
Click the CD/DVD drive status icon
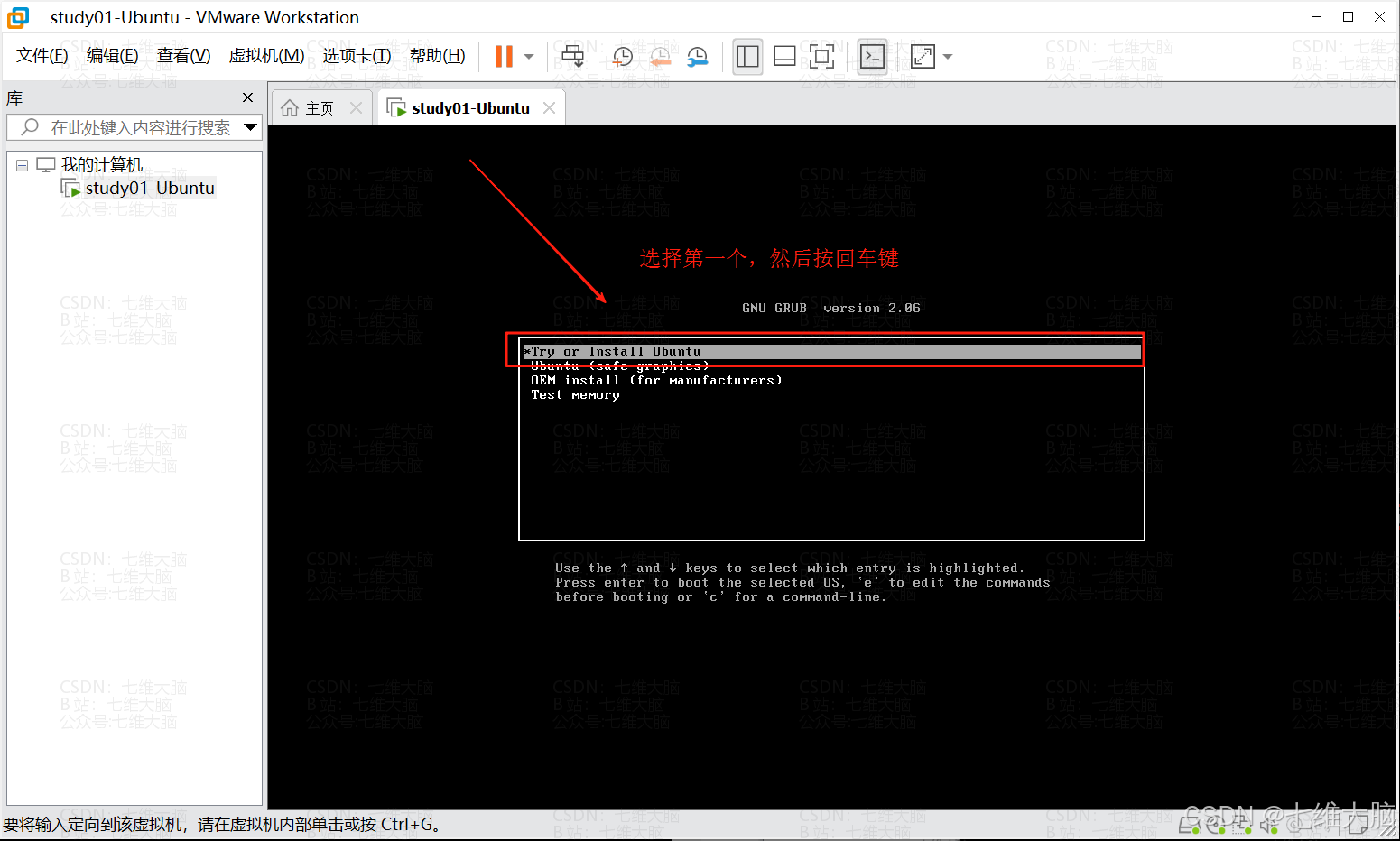pos(1216,824)
